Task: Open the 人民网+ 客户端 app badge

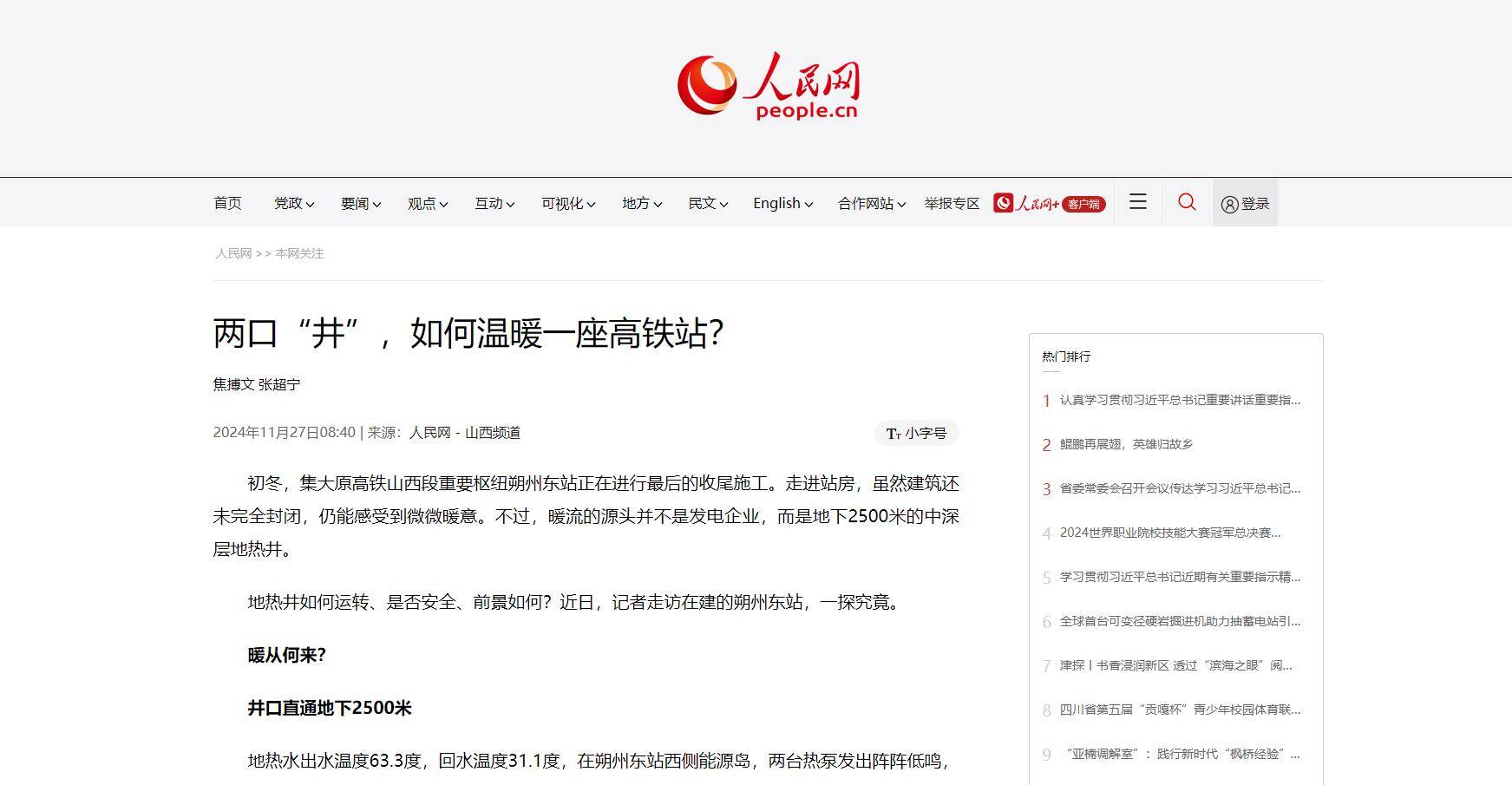Action: pyautogui.click(x=1049, y=203)
